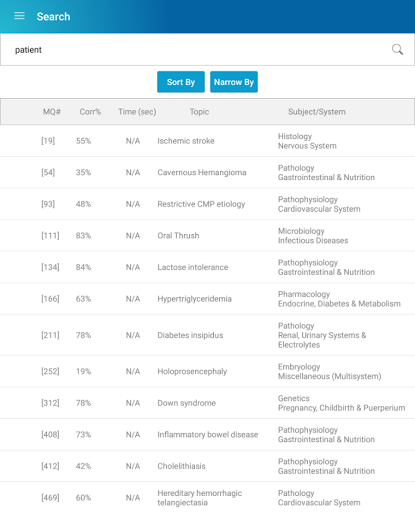This screenshot has height=512, width=415.
Task: Open the Holoprosencephaly question
Action: 207,371
